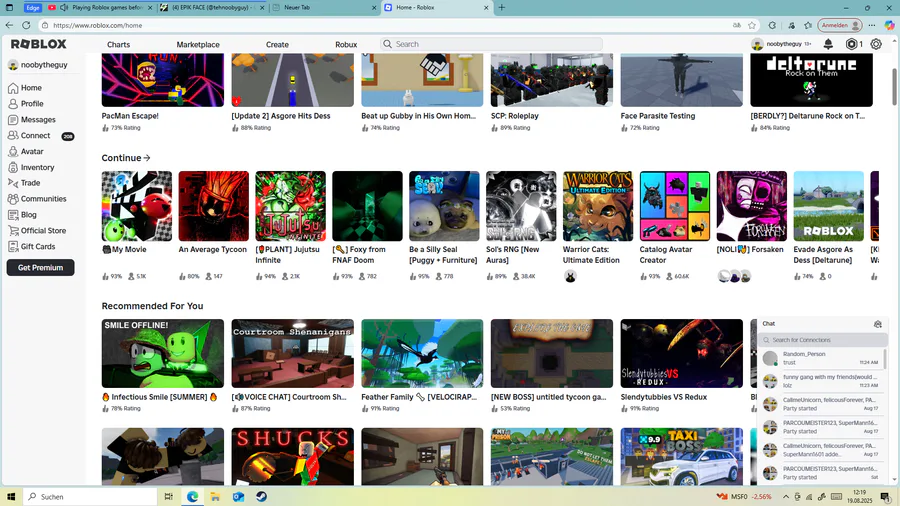Open File Explorer from the taskbar
This screenshot has width=900, height=506.
tap(215, 497)
